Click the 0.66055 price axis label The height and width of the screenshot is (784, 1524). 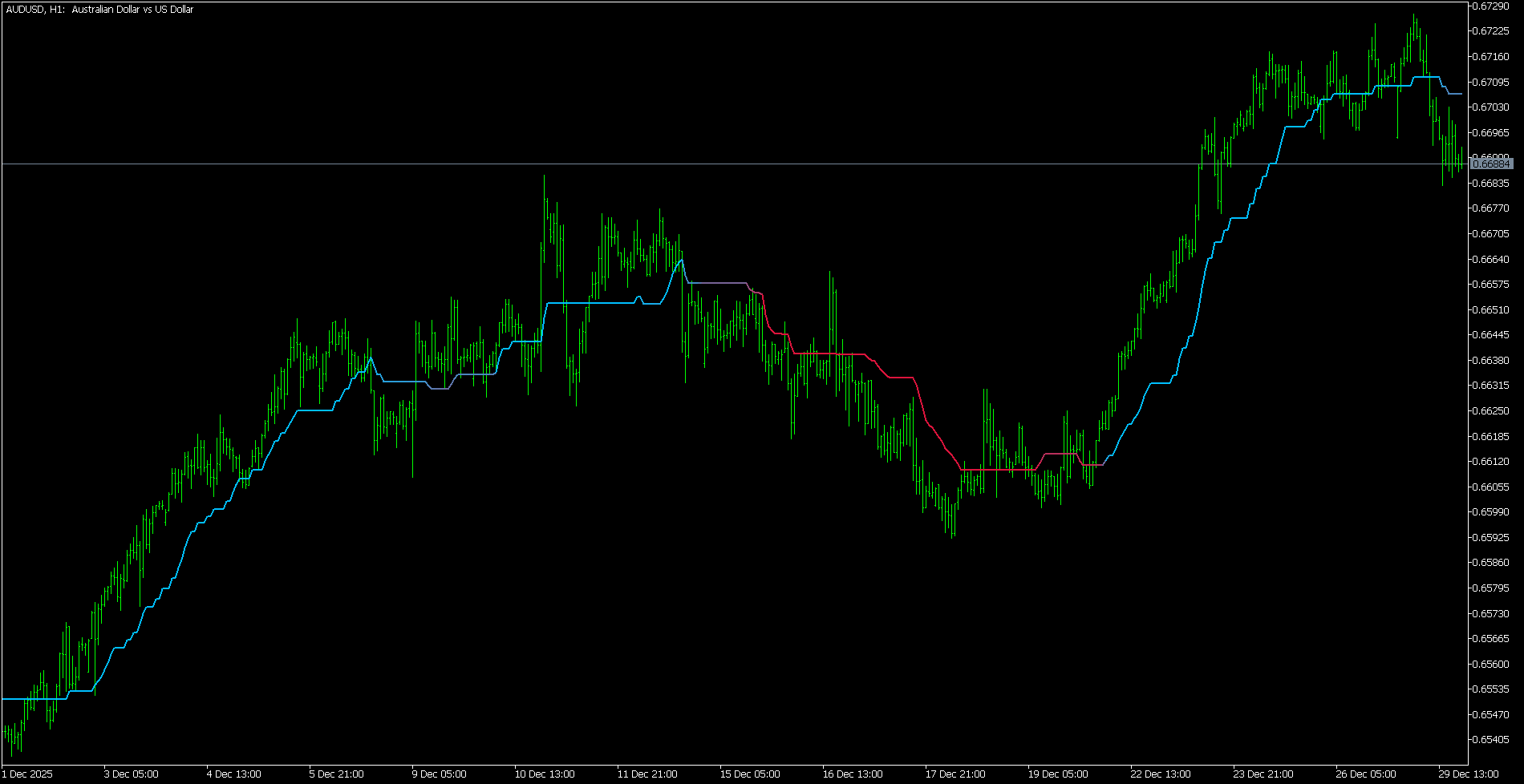point(1492,487)
